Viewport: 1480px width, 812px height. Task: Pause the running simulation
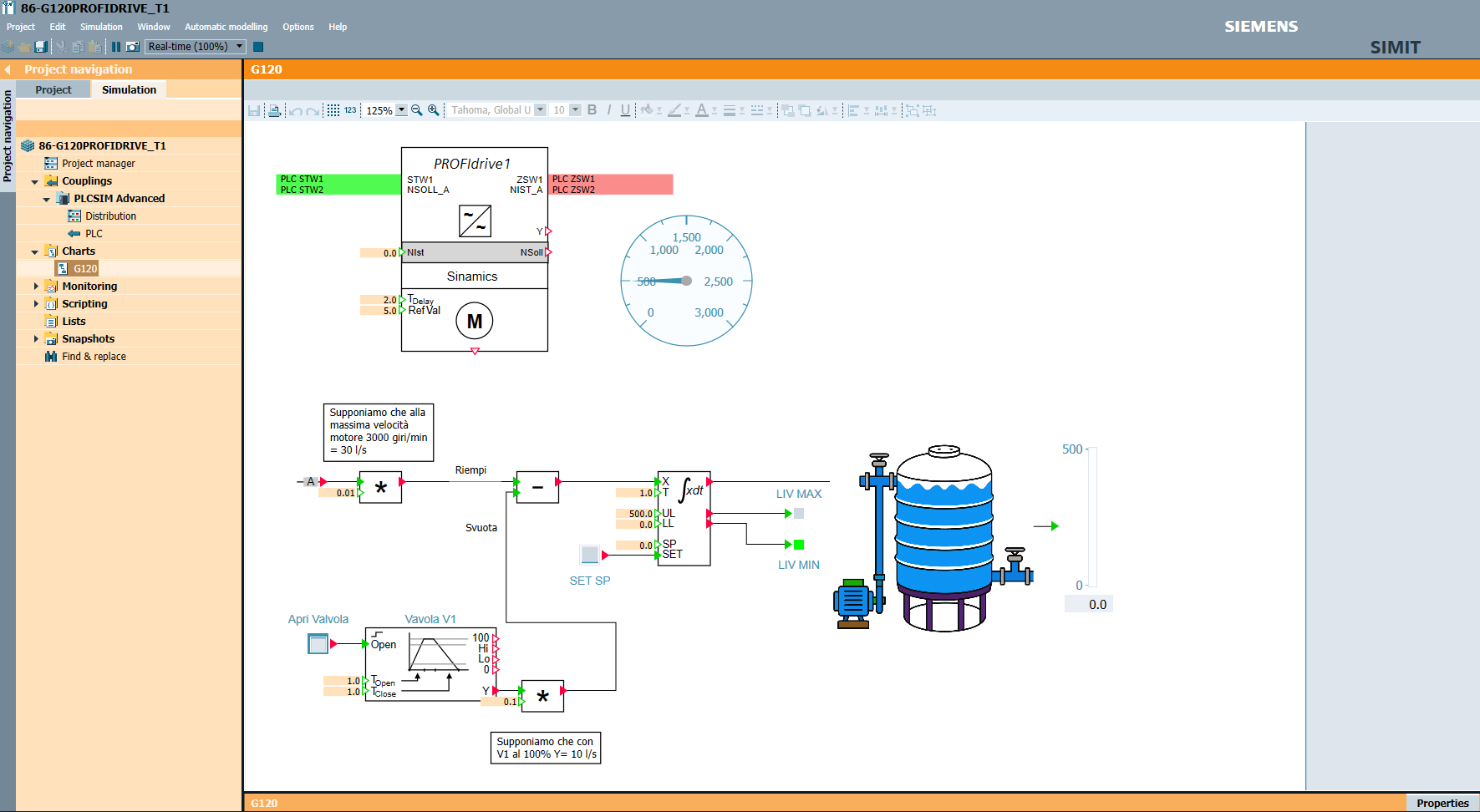[116, 47]
